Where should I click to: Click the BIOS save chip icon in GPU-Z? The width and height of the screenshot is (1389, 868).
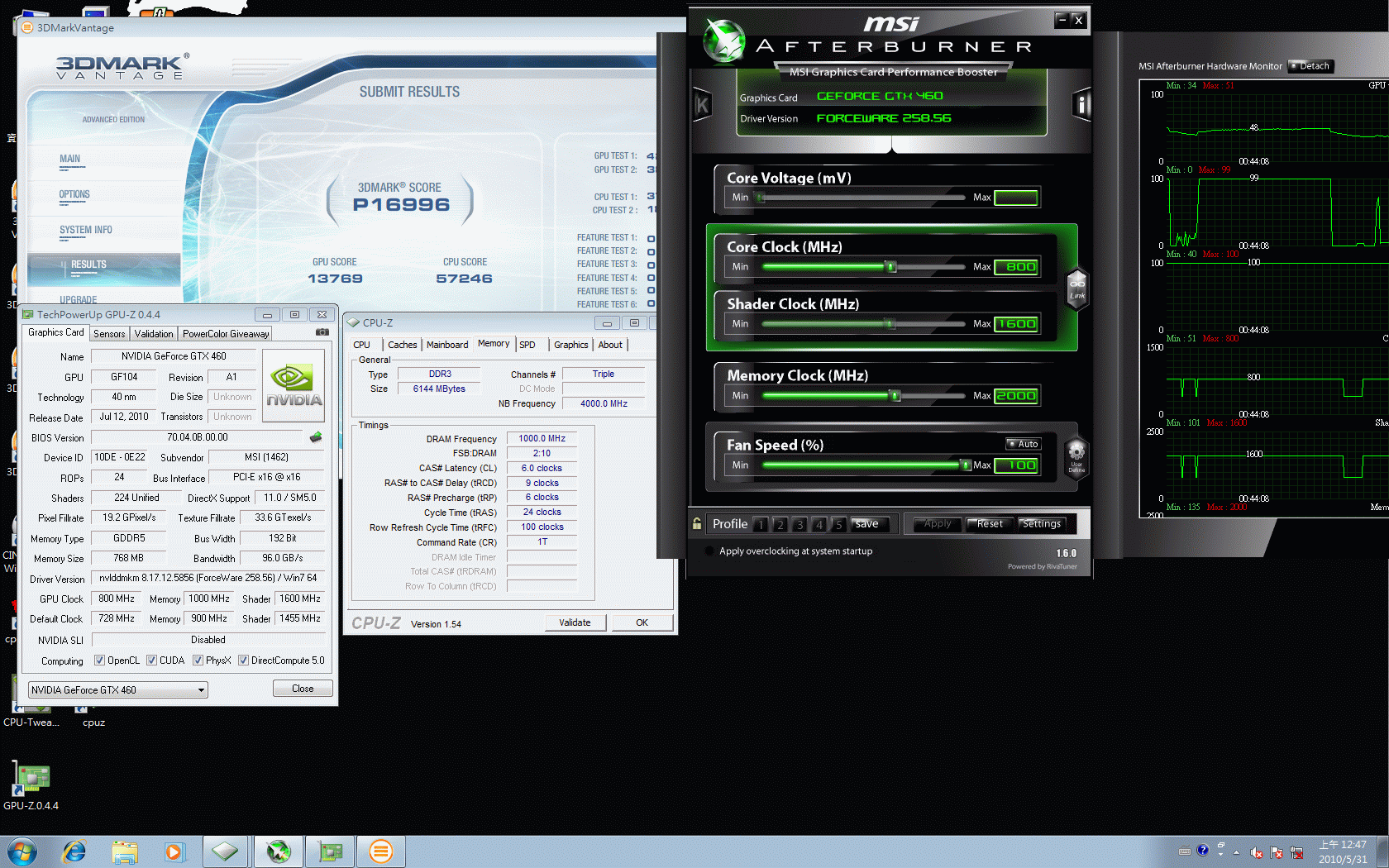coord(316,437)
